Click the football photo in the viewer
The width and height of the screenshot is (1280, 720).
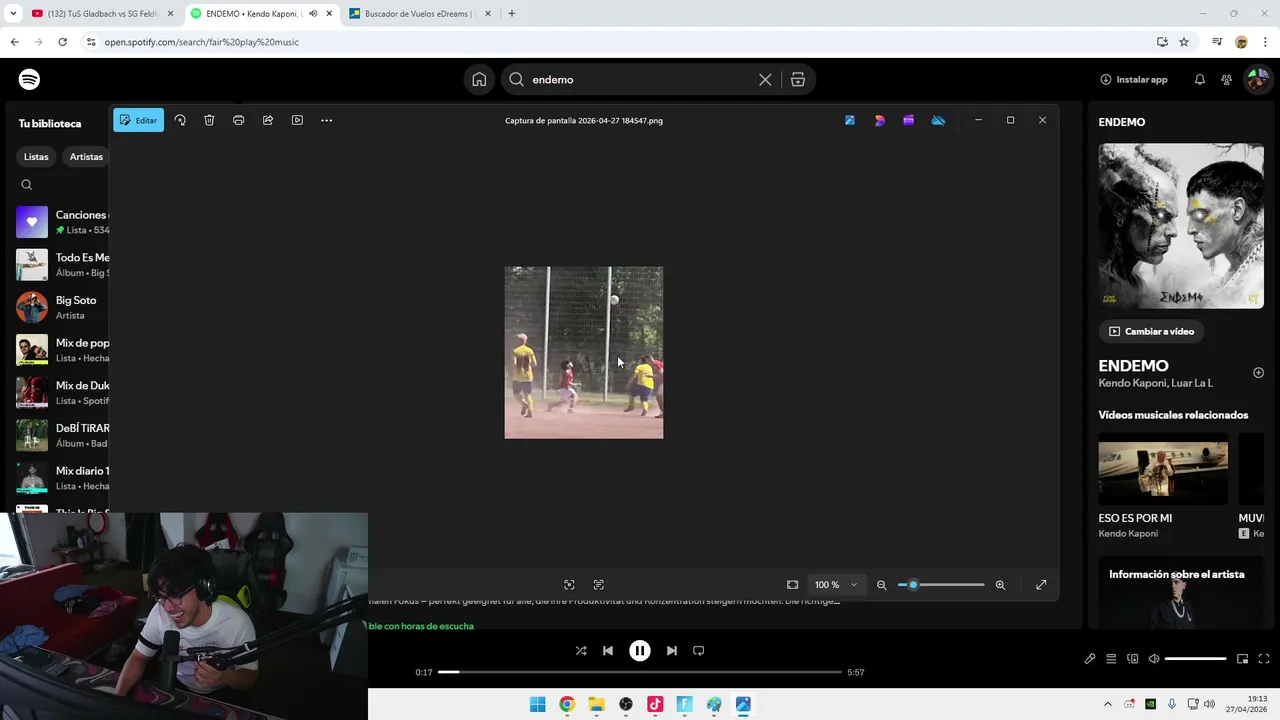pos(584,352)
